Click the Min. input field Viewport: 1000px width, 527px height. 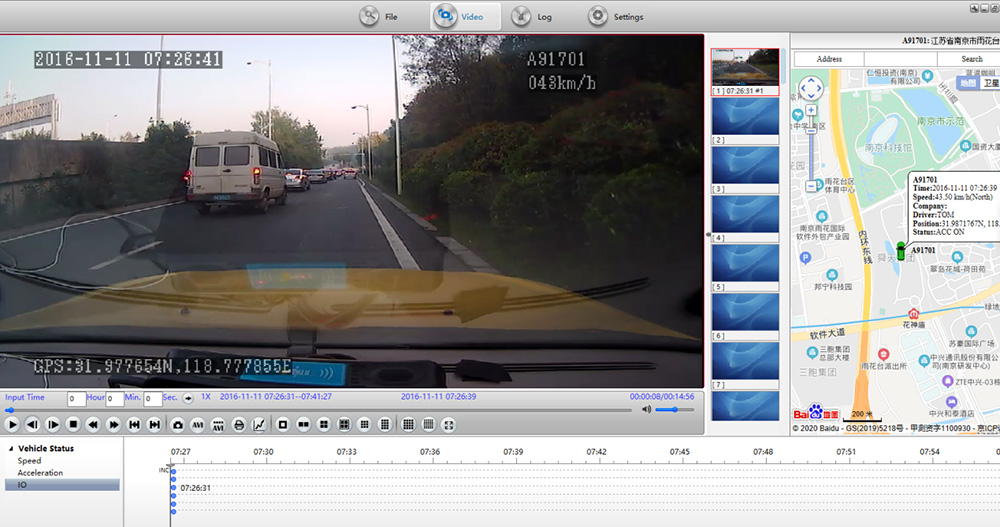pyautogui.click(x=115, y=399)
